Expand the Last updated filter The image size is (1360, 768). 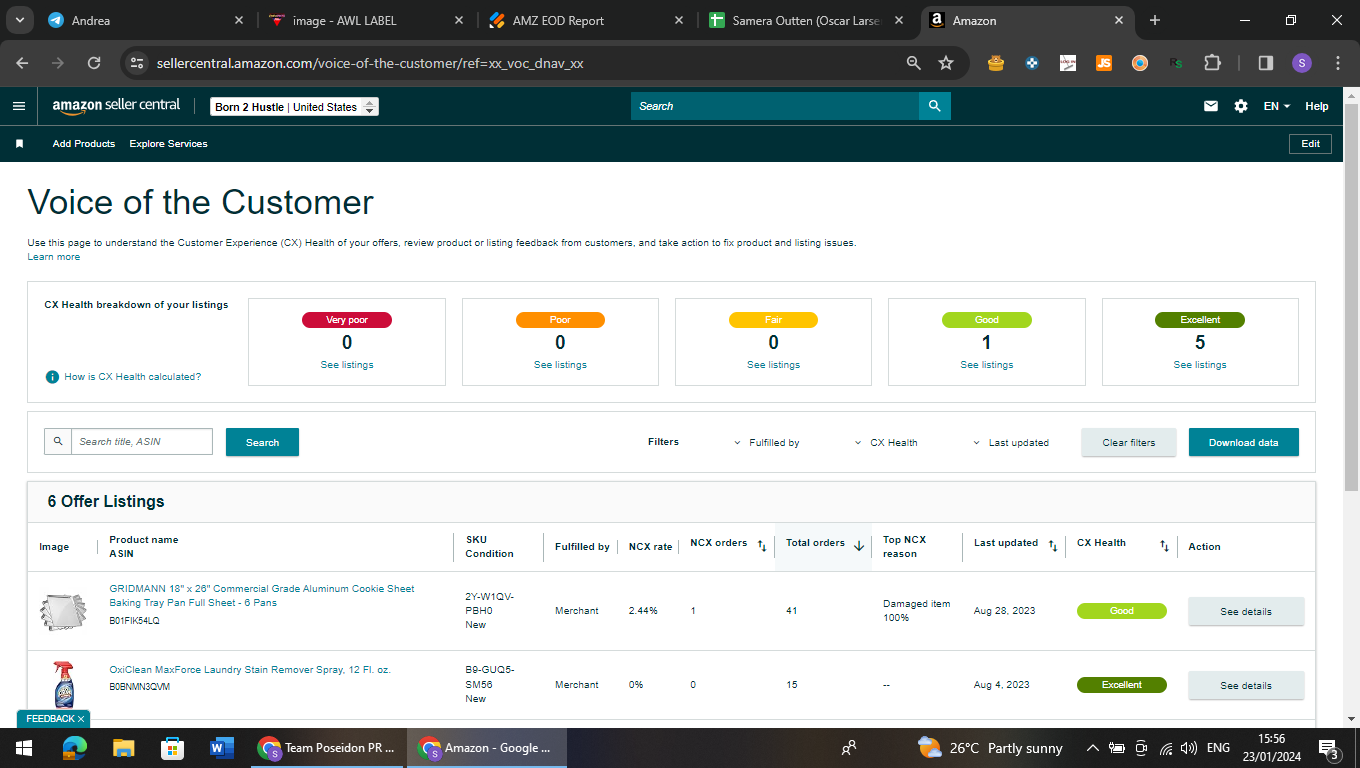(x=1011, y=442)
